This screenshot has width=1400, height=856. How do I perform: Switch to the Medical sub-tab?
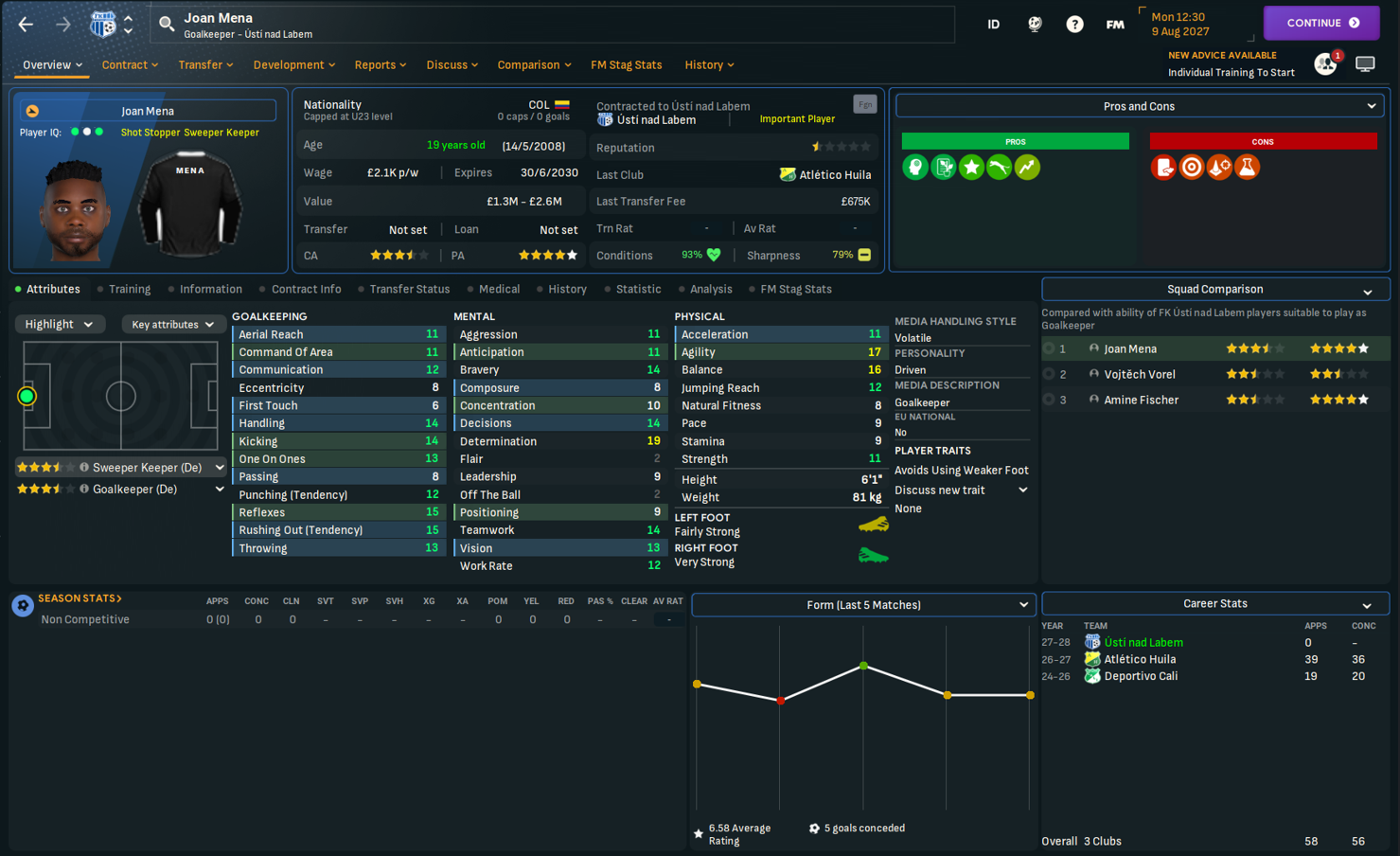tap(499, 289)
